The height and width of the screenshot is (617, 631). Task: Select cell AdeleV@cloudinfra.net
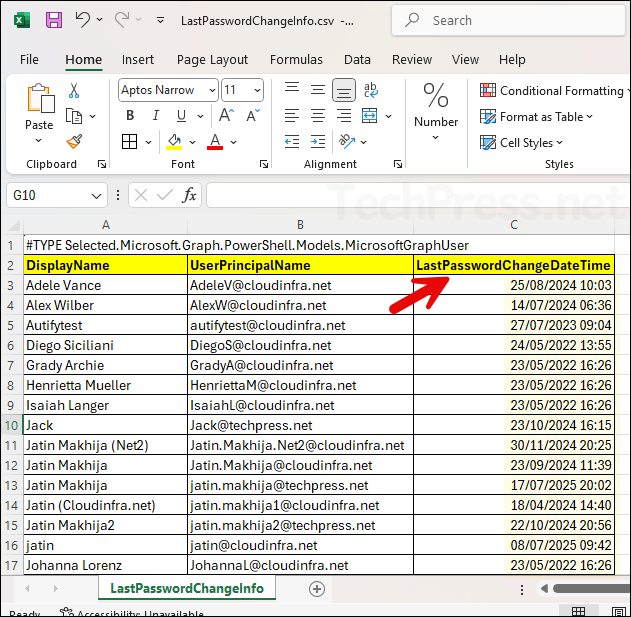[x=300, y=285]
